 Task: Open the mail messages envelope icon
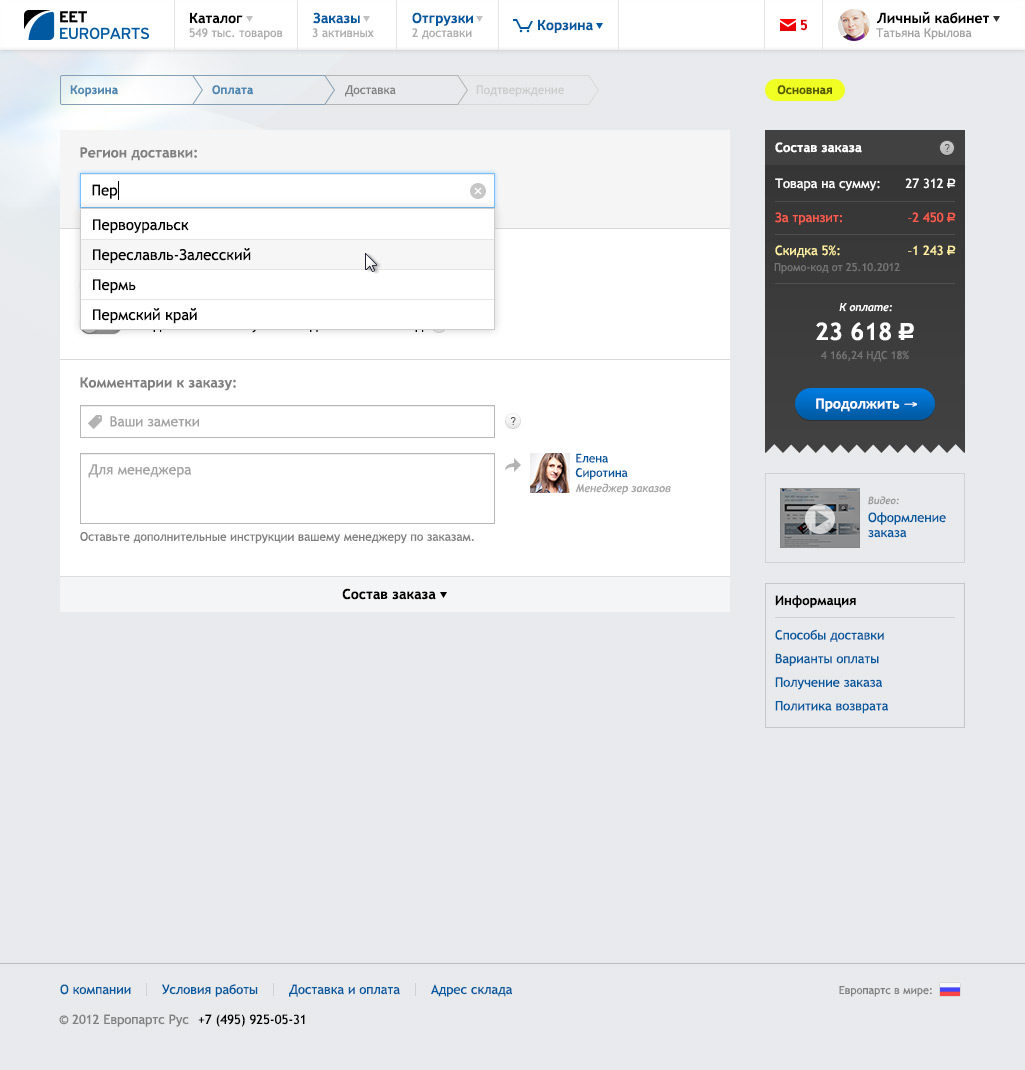tap(786, 26)
